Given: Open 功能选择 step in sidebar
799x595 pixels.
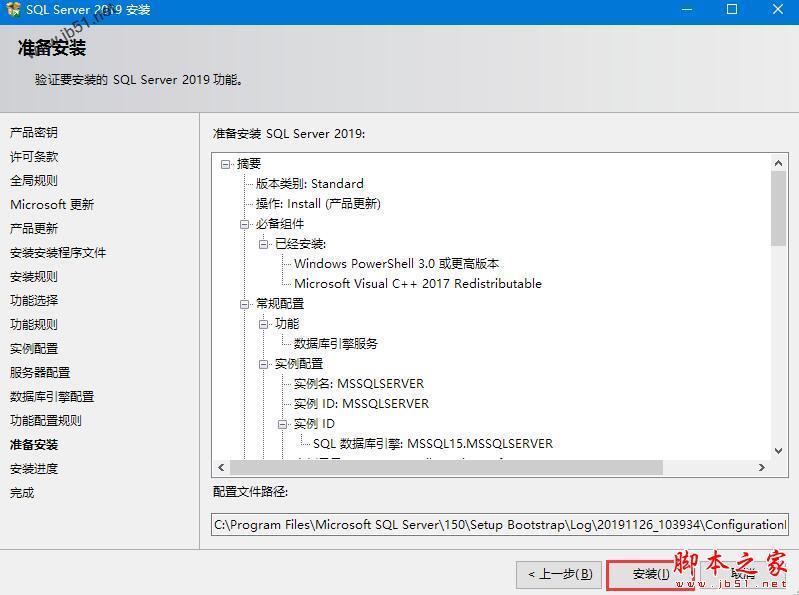Looking at the screenshot, I should (x=34, y=301).
